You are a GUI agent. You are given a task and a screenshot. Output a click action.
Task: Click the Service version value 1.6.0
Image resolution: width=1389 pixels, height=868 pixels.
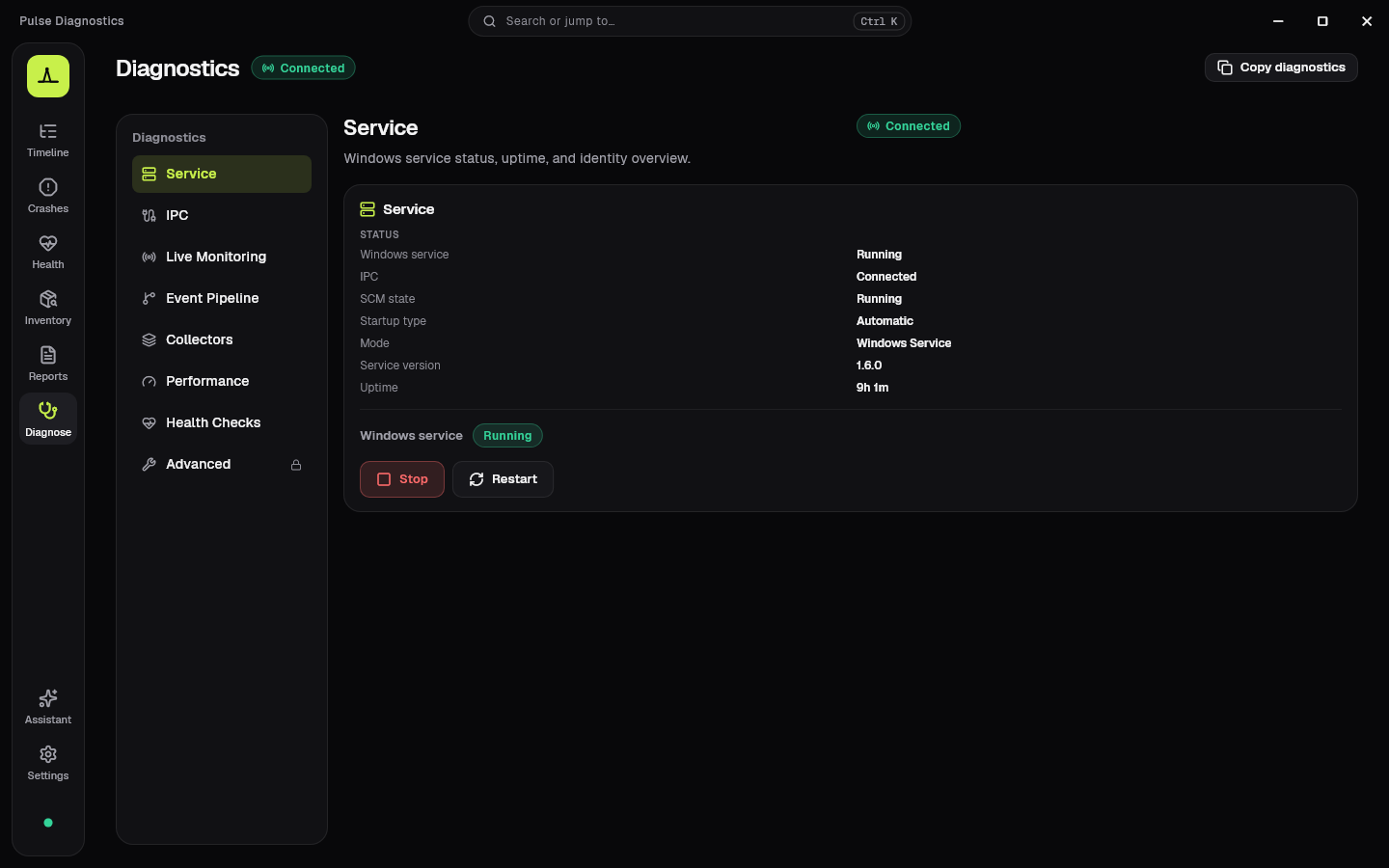(869, 366)
